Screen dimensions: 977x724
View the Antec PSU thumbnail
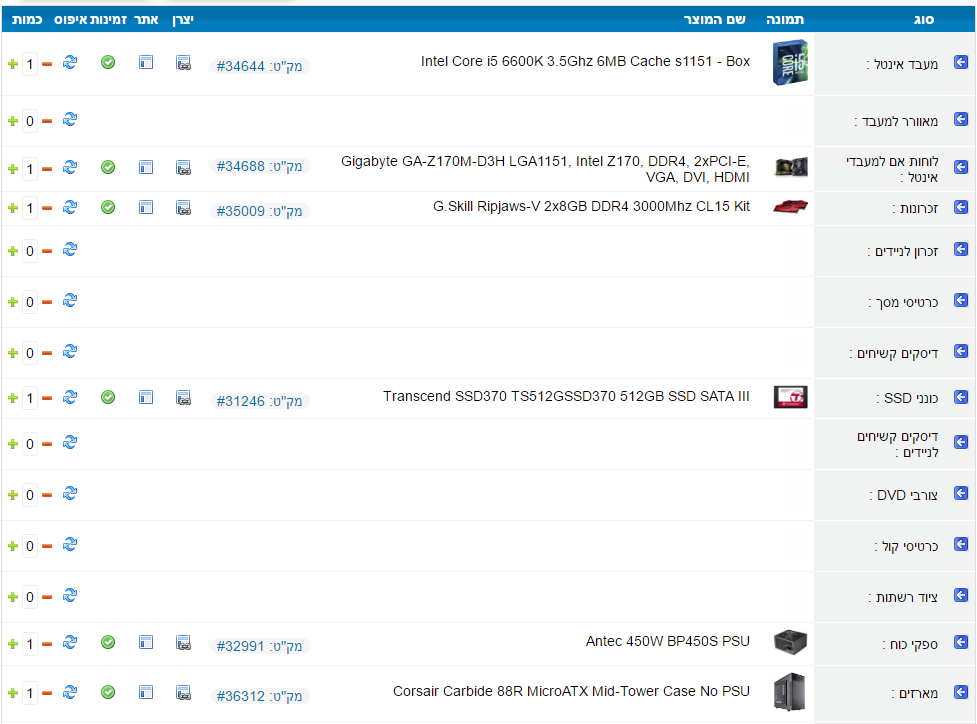click(x=790, y=642)
